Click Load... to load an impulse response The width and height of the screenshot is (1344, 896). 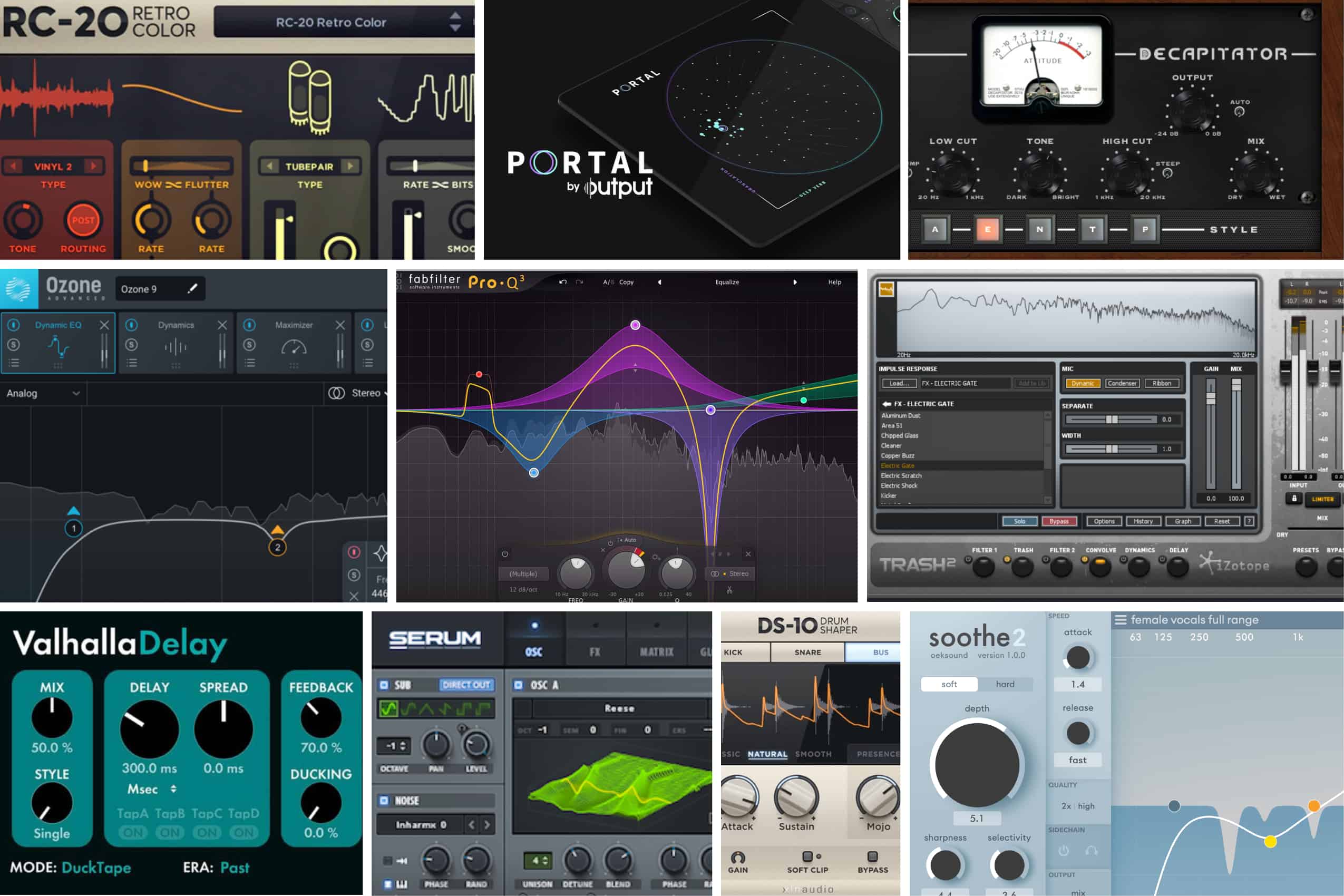(x=900, y=383)
